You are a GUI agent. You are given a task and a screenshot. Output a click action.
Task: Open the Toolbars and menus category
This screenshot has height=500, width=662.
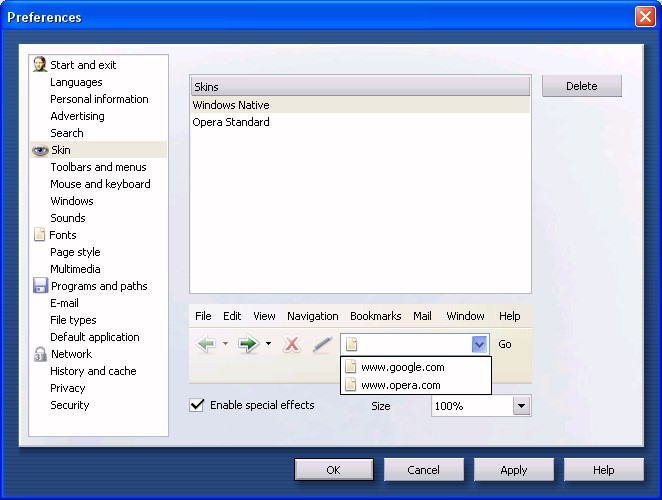(x=98, y=167)
